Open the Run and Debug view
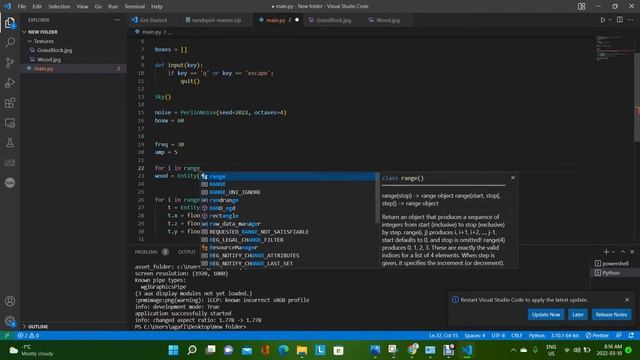 (x=10, y=82)
